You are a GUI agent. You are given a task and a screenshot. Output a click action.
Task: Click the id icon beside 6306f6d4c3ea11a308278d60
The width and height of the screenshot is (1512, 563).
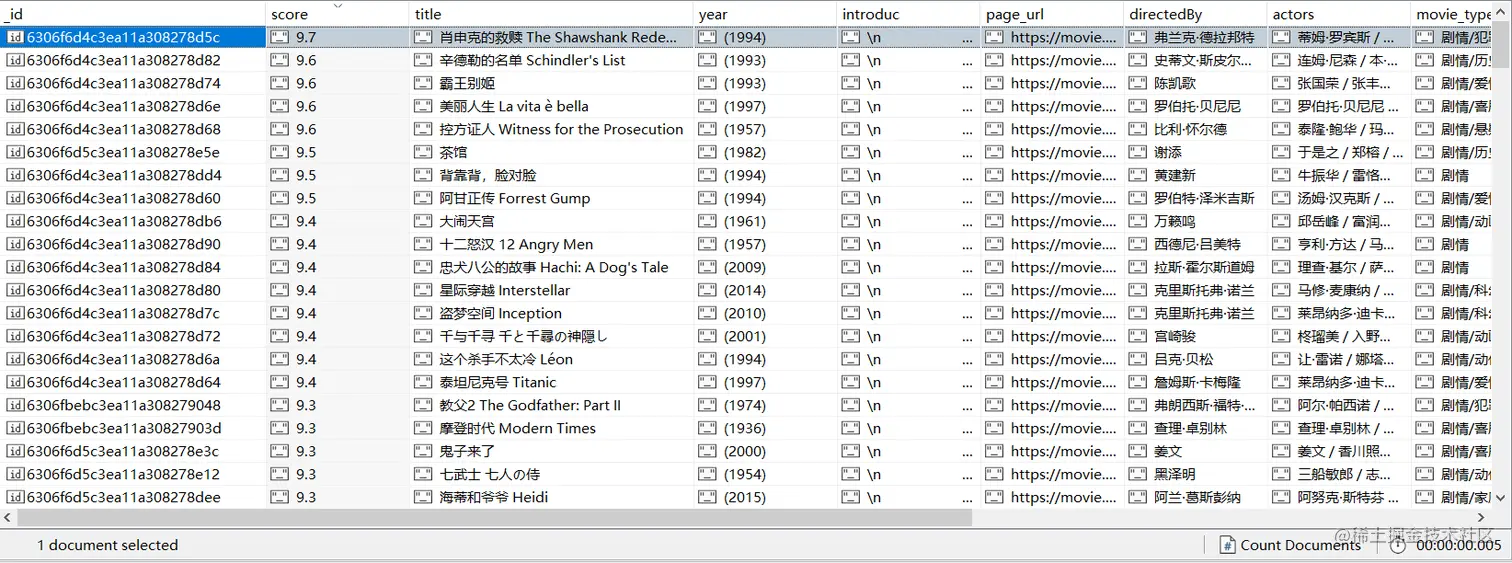[x=15, y=198]
